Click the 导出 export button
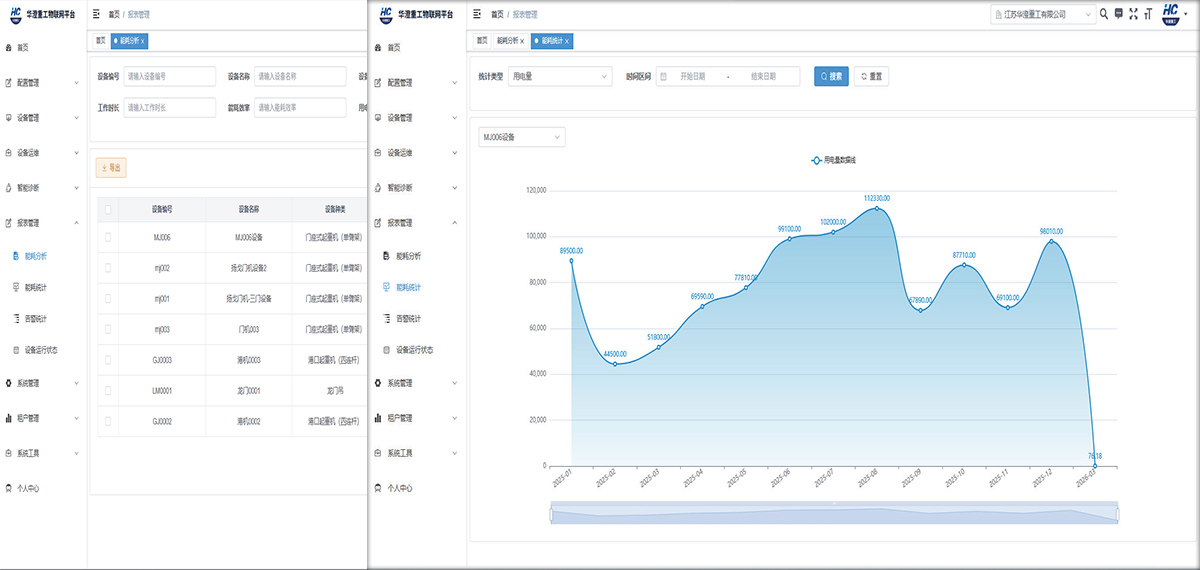Screen dimensions: 1200x570 pyautogui.click(x=111, y=169)
